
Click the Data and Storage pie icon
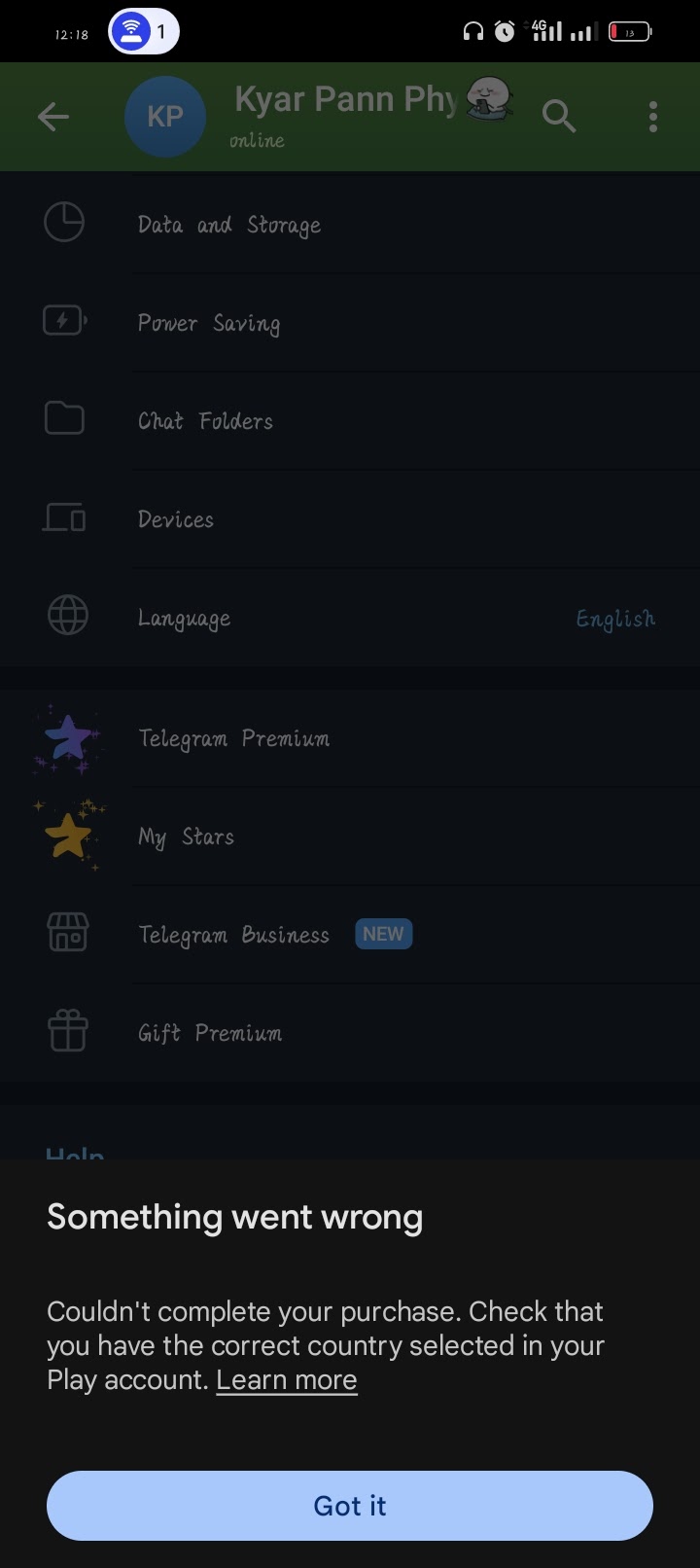coord(64,223)
